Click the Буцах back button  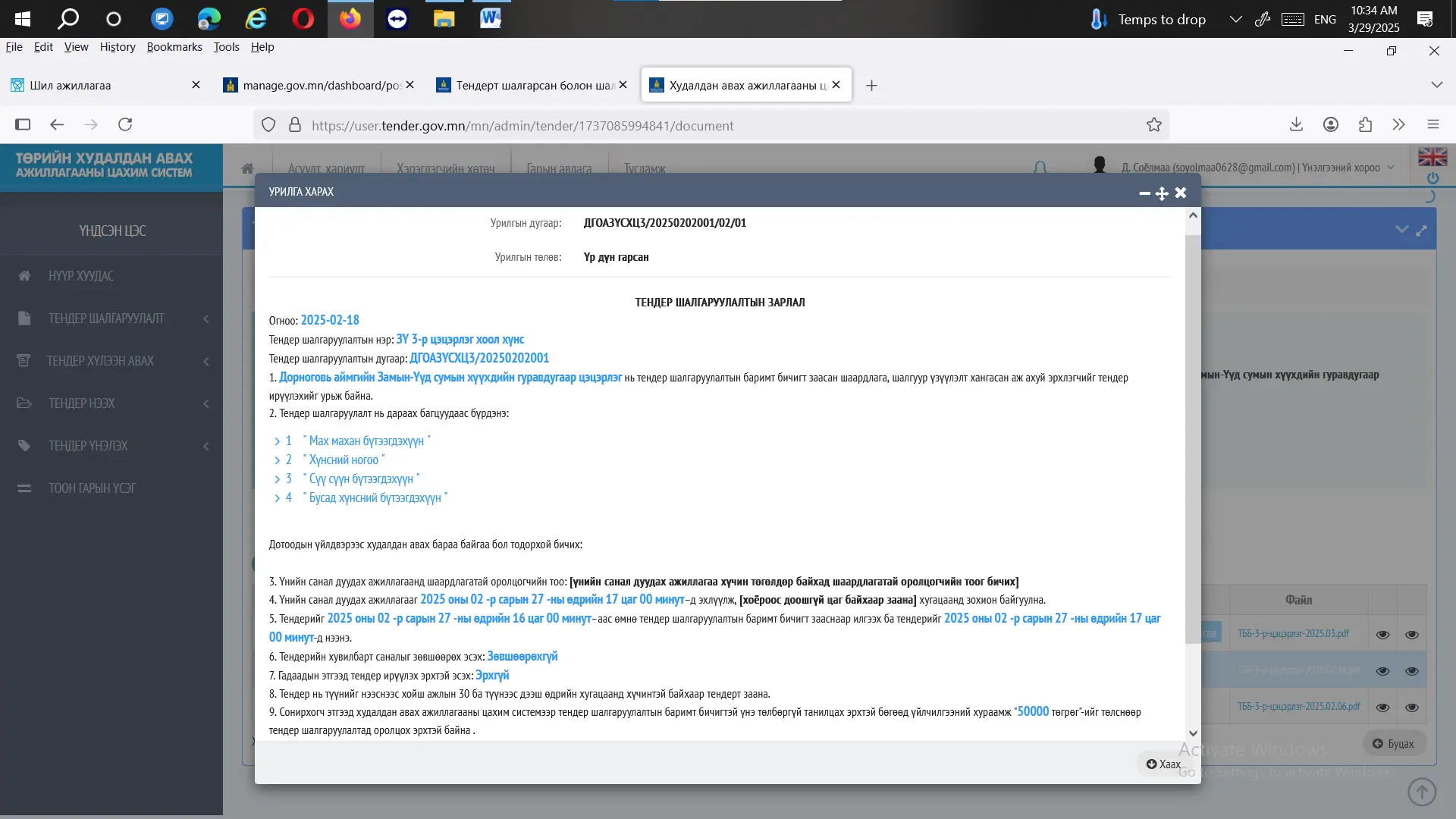[1394, 743]
